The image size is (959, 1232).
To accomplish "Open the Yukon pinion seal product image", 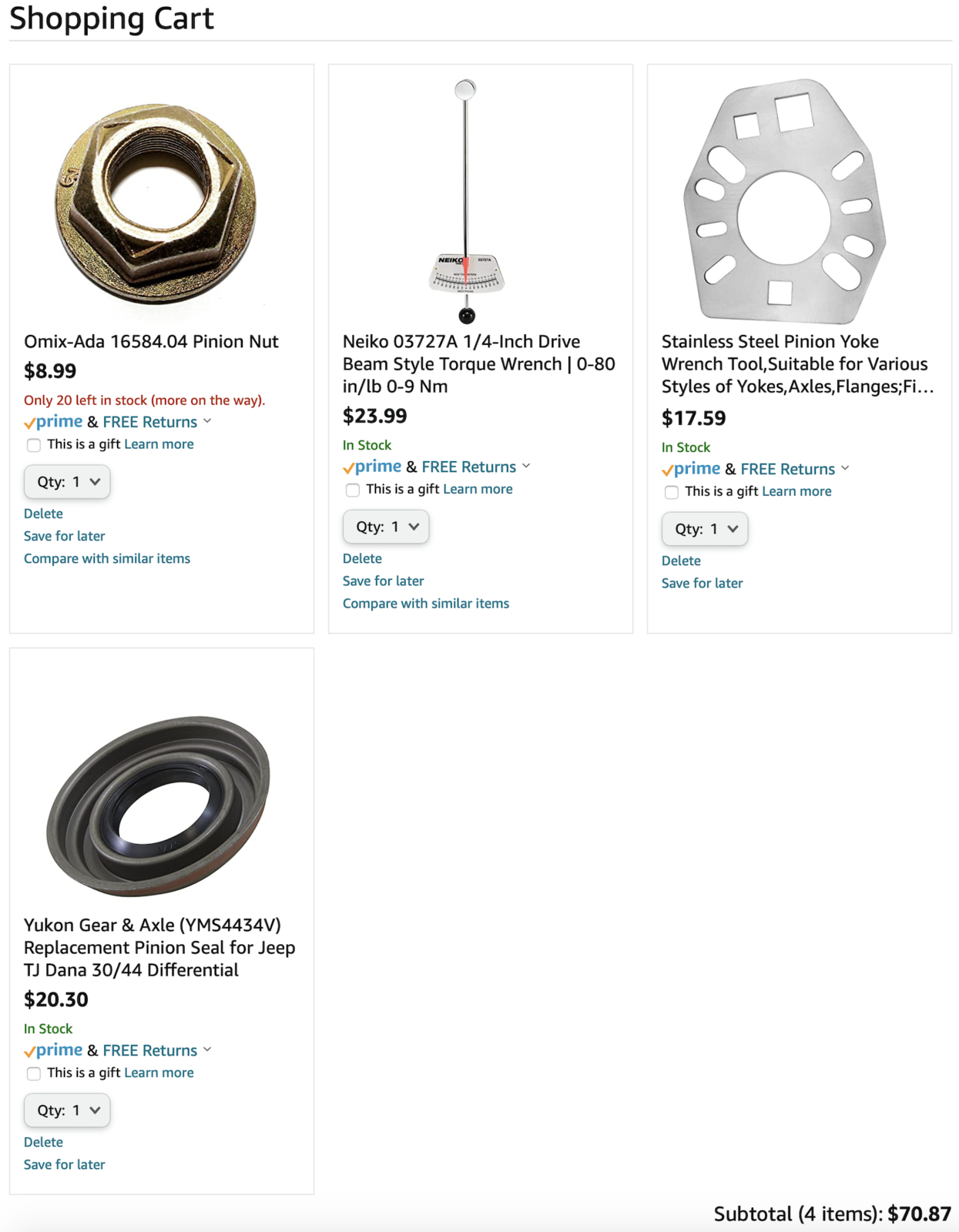I will pos(159,805).
